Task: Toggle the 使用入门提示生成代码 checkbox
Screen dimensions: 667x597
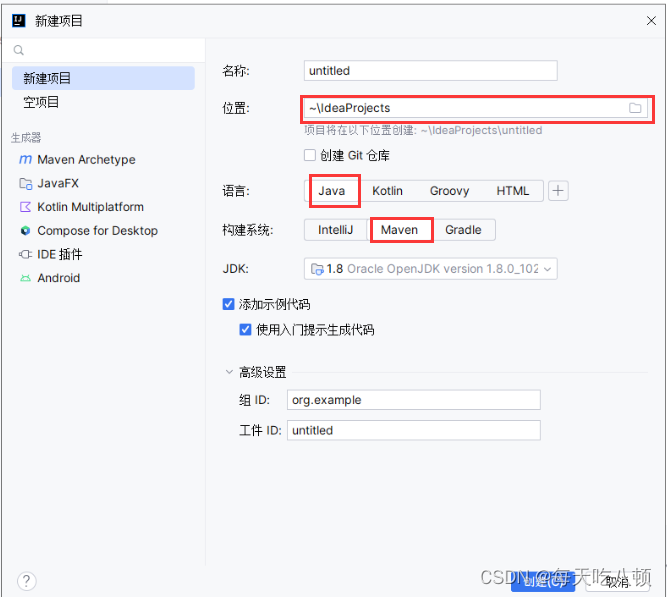Action: tap(245, 330)
